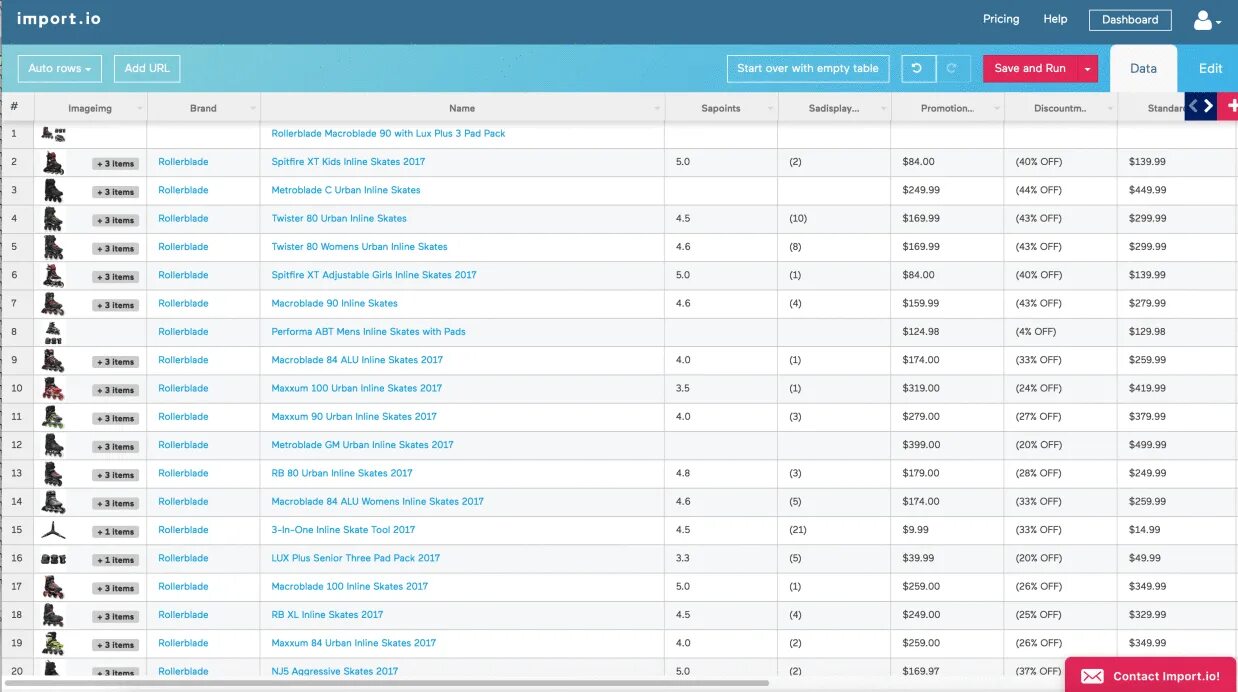
Task: Click the redo arrow button
Action: click(x=952, y=68)
